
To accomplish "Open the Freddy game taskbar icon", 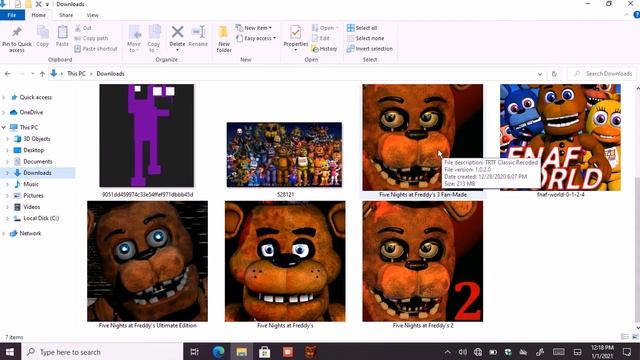I will [x=311, y=352].
